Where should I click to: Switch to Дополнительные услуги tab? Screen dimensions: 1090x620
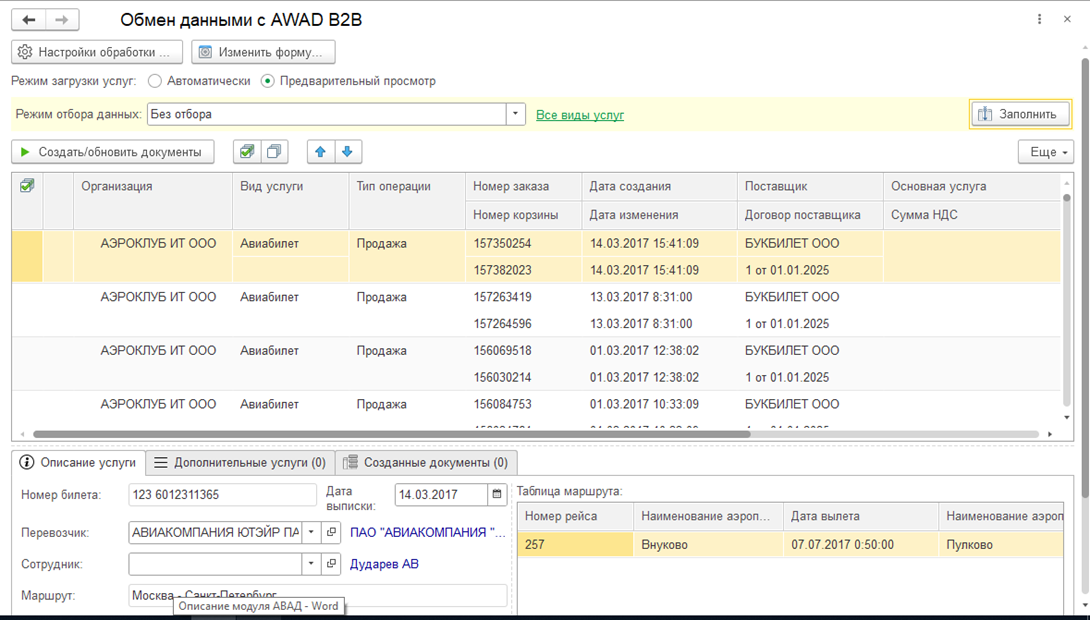(x=240, y=463)
